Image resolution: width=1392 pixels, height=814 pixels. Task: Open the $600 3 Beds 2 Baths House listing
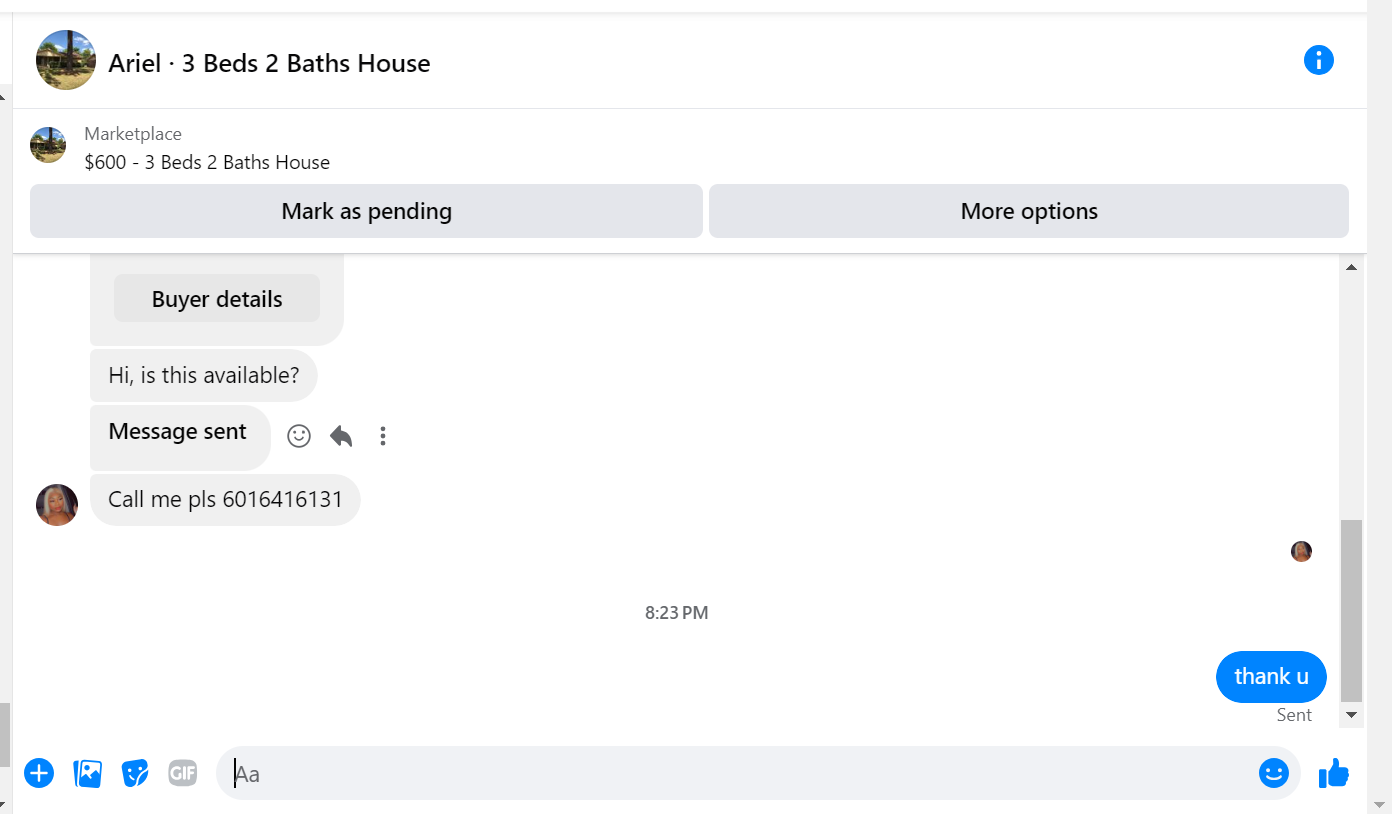tap(207, 162)
